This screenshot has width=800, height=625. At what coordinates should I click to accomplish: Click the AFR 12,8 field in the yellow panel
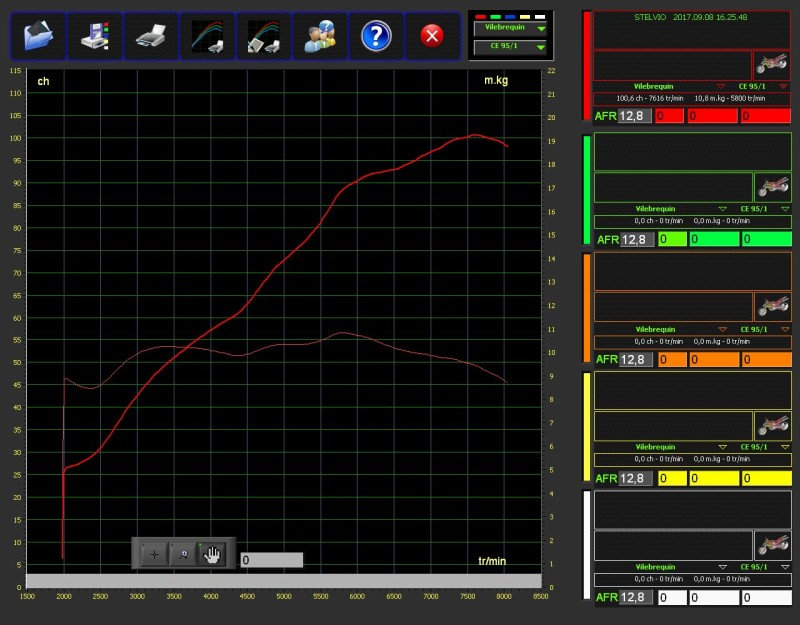pyautogui.click(x=636, y=478)
